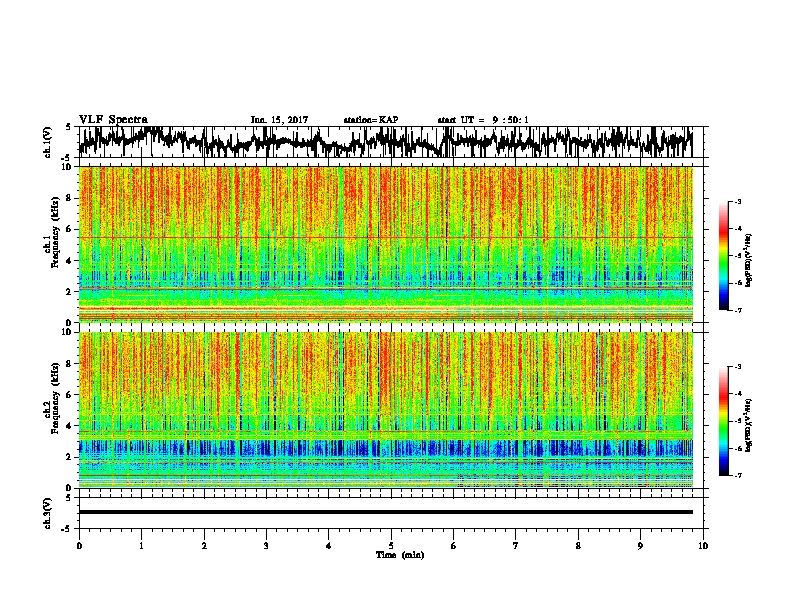This screenshot has width=792, height=612.
Task: Click the ch.2 colorbar log(PSD) unit label
Action: [749, 425]
